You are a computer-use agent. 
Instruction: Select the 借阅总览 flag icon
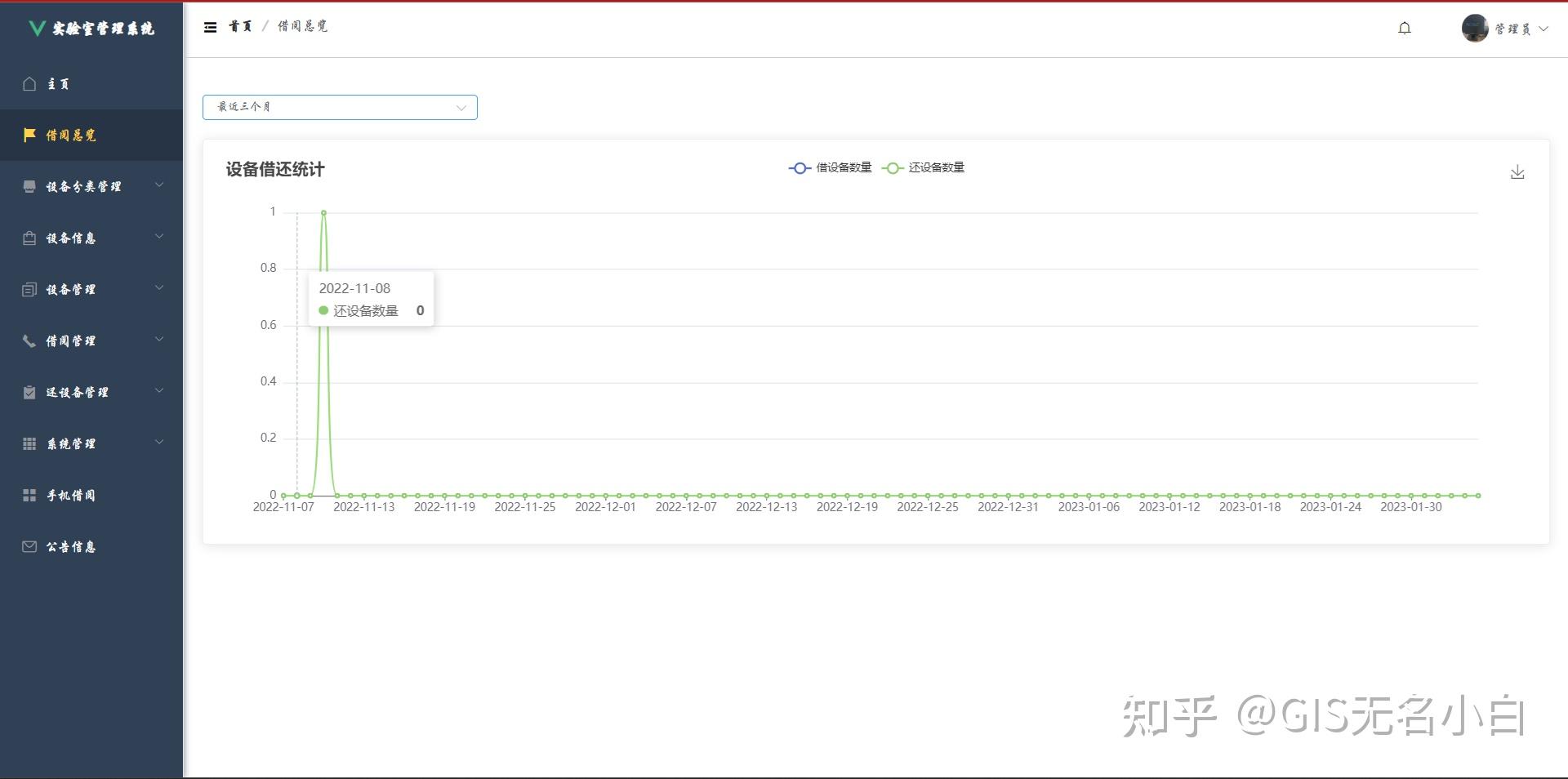point(29,135)
